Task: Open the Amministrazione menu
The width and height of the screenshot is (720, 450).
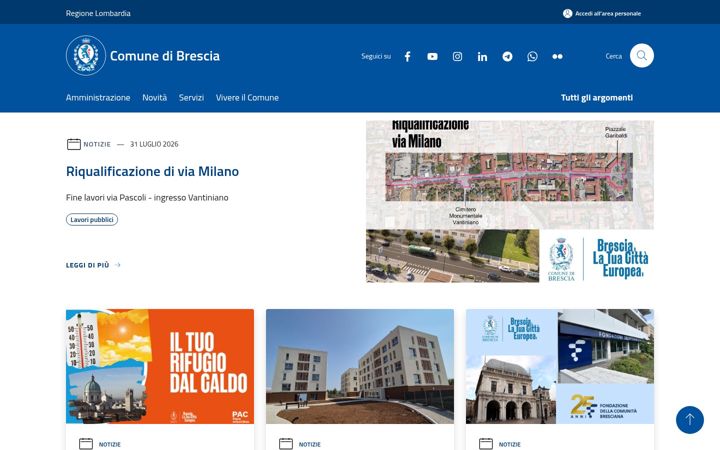Action: (98, 97)
